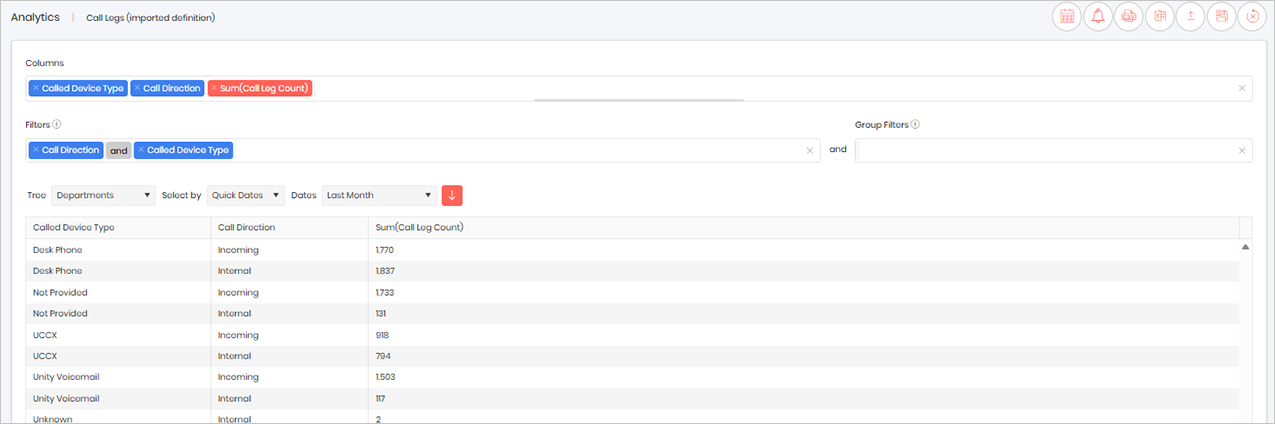This screenshot has width=1275, height=424.
Task: Export the report to Excel
Action: tap(1160, 16)
